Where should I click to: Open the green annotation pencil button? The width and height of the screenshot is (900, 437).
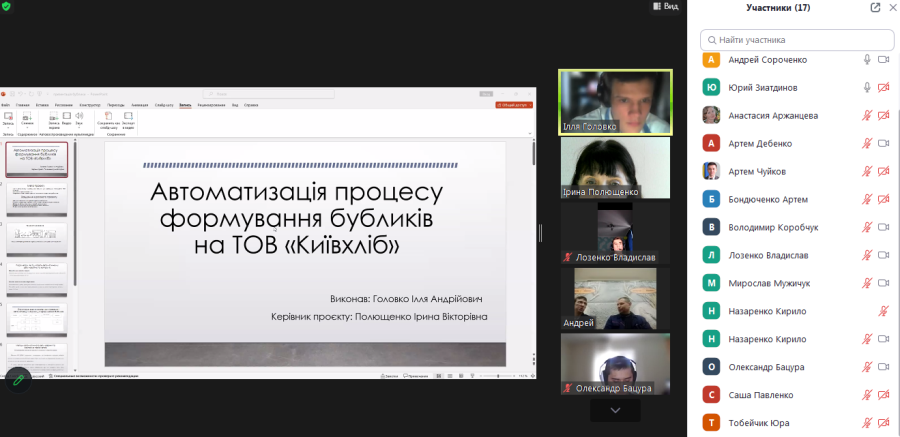pyautogui.click(x=18, y=380)
